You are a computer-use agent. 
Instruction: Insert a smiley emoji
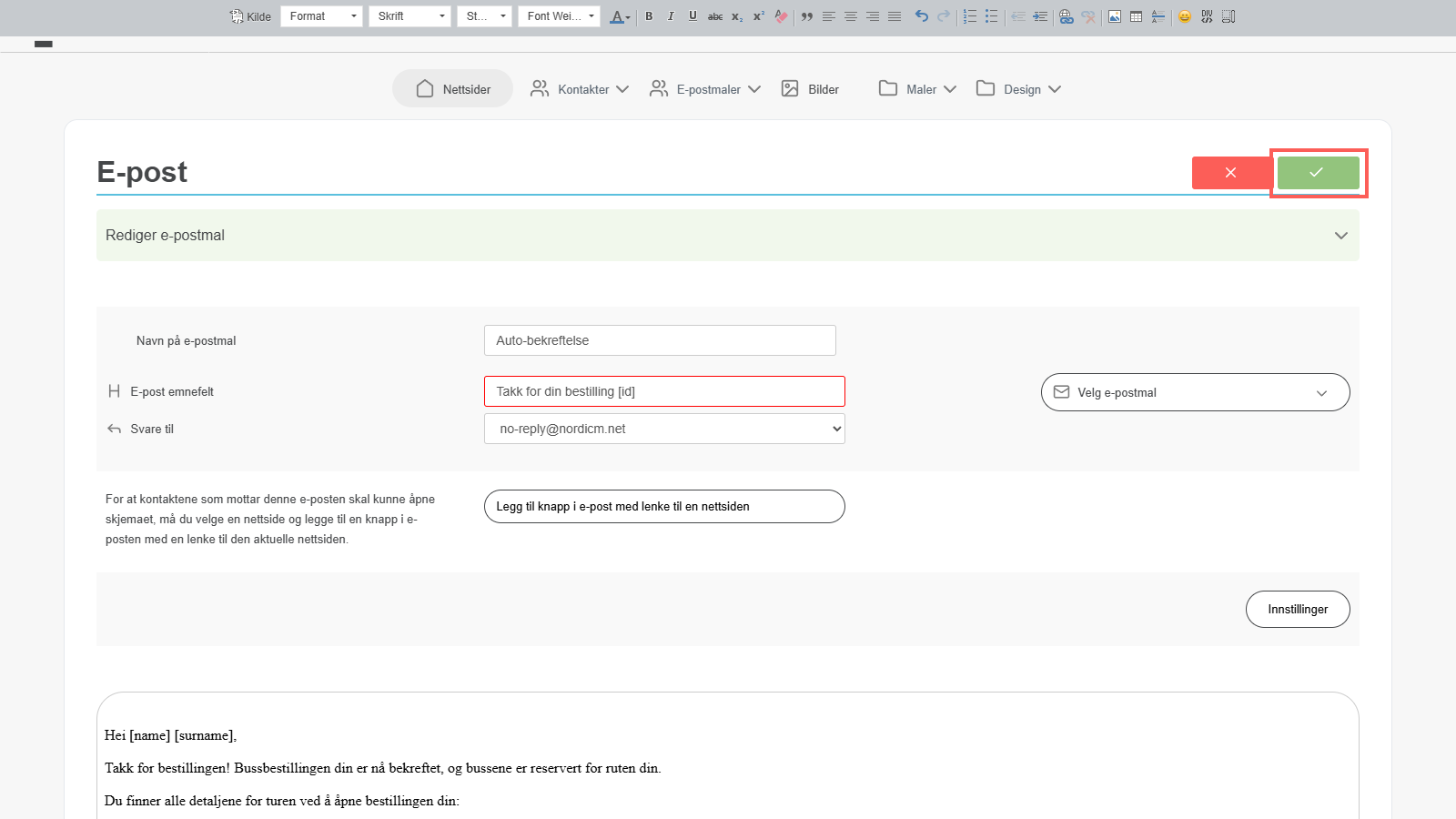point(1185,16)
